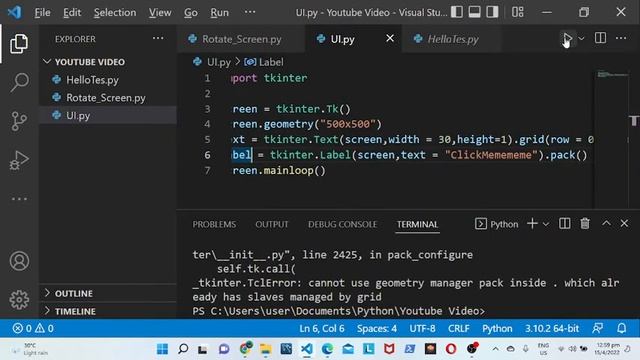The height and width of the screenshot is (360, 640).
Task: Open the Selection menu
Action: pyautogui.click(x=115, y=13)
